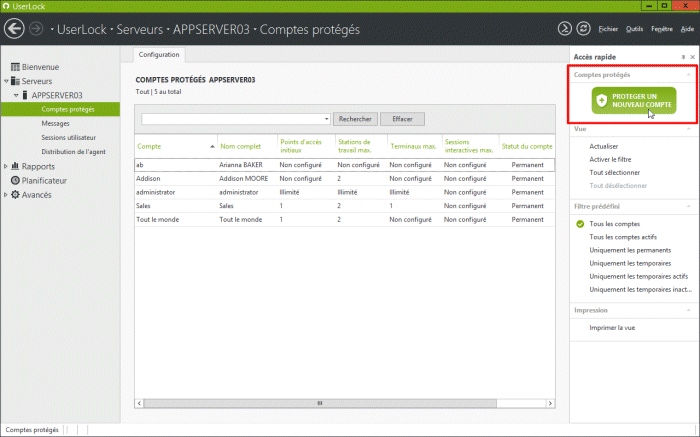
Task: Open Distribution de l'agent
Action: tap(74, 152)
